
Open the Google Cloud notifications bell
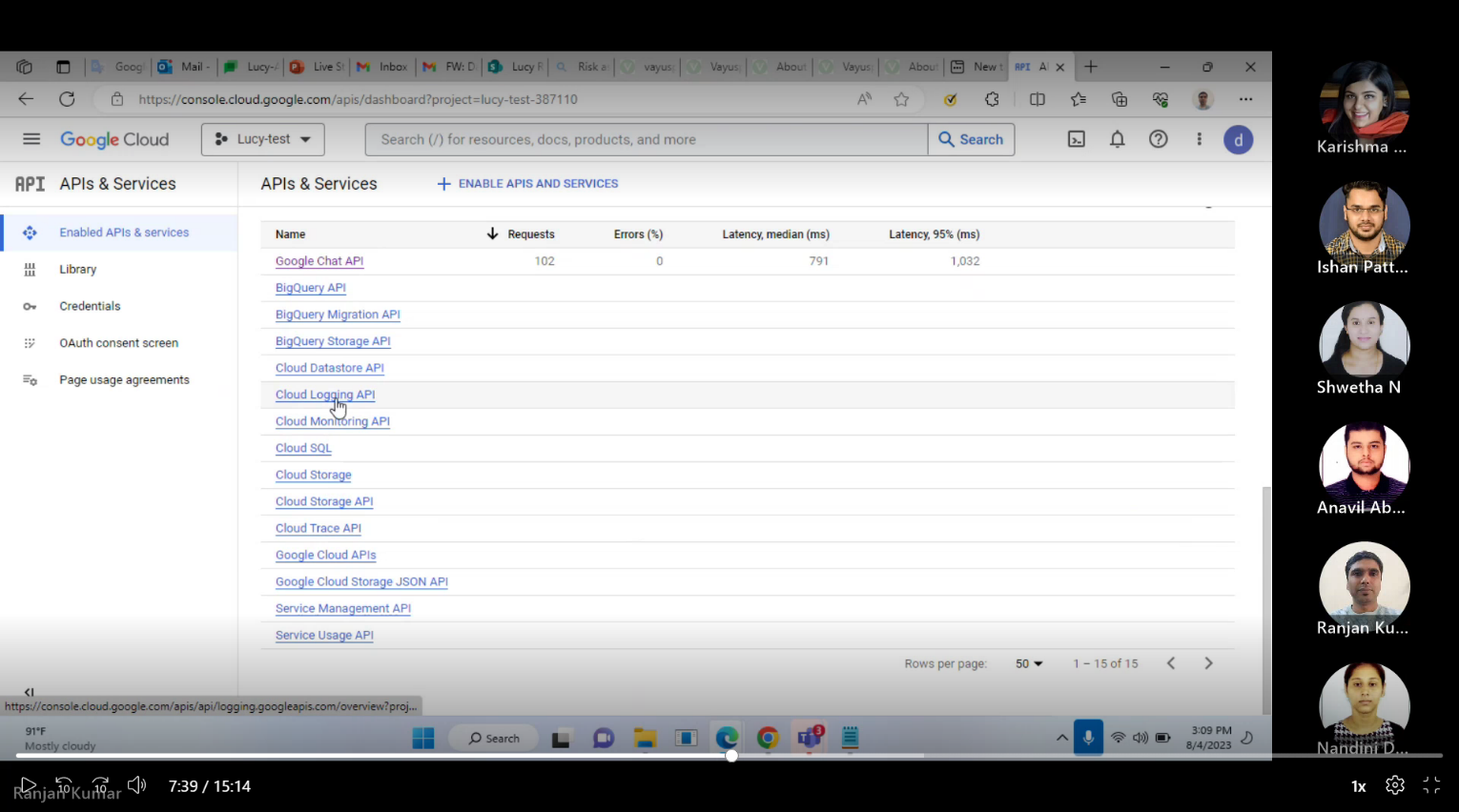(1118, 139)
